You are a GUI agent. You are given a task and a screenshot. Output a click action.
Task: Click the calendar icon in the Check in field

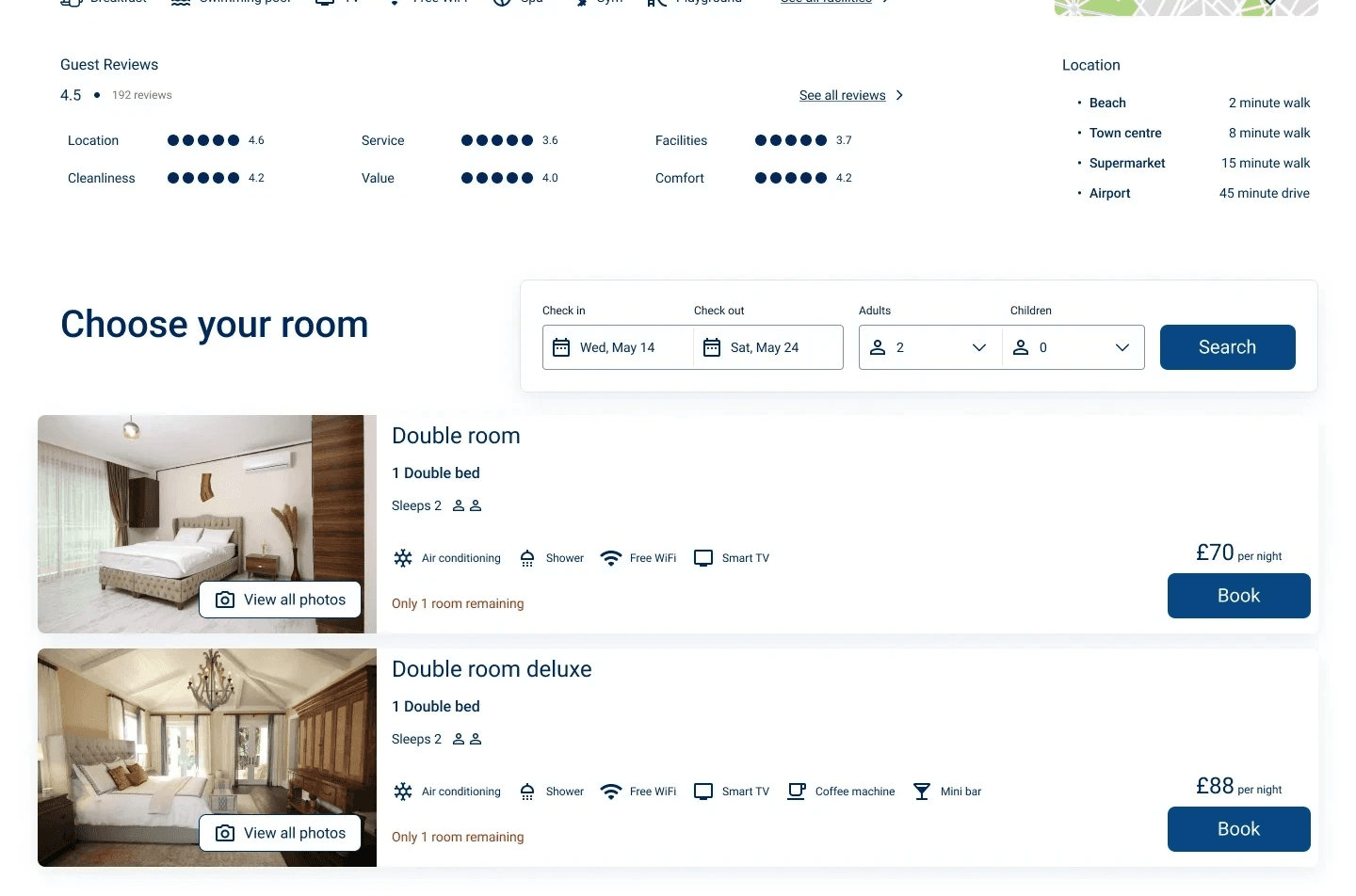(561, 347)
